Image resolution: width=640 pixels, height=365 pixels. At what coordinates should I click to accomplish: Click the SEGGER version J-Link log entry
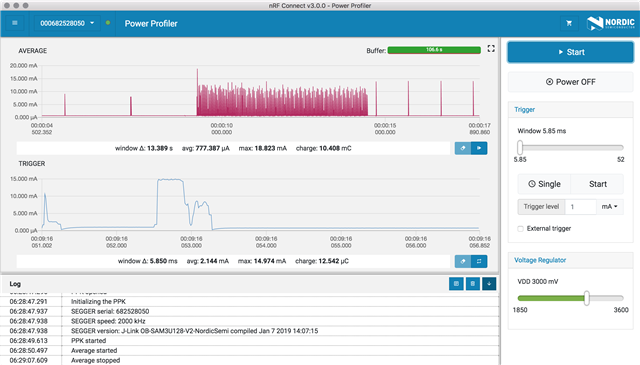[194, 331]
